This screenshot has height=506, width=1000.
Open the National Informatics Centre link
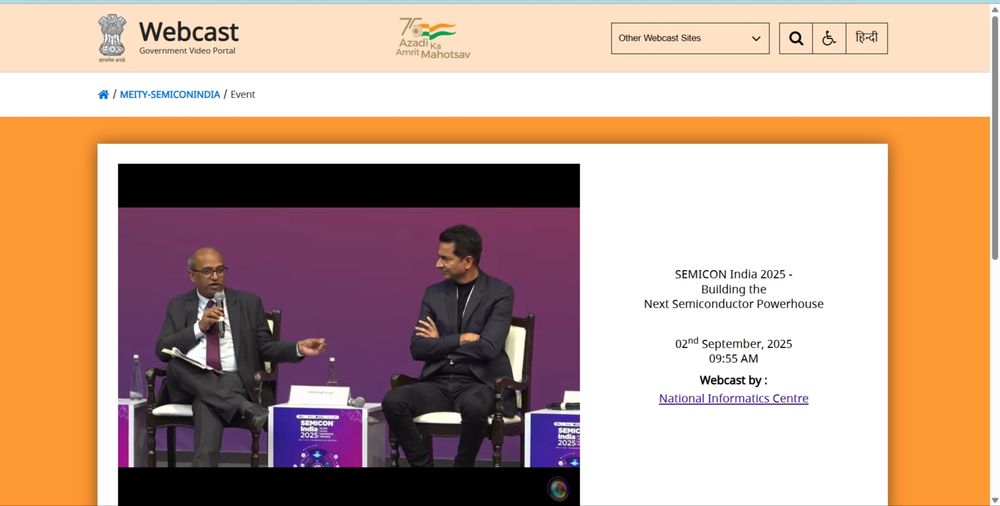coord(733,399)
